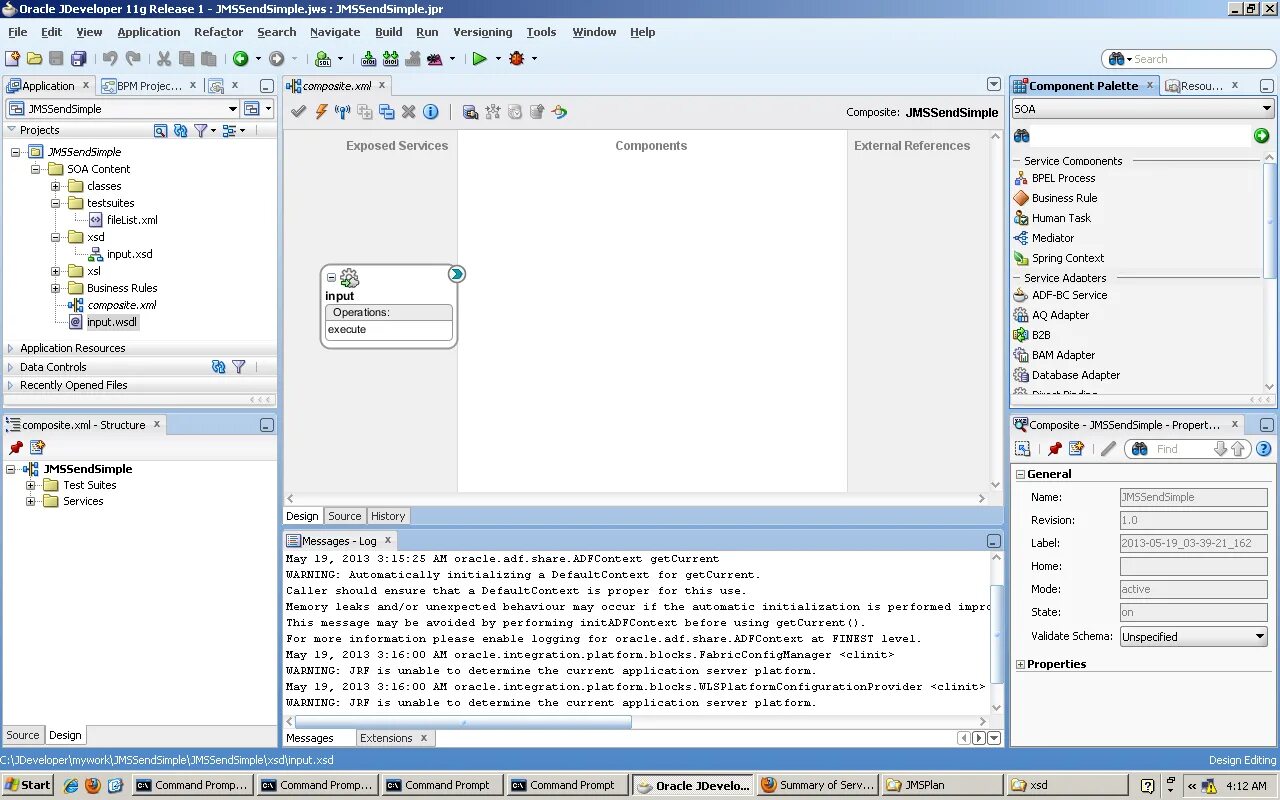Toggle the filter in the Projects panel

[x=201, y=130]
